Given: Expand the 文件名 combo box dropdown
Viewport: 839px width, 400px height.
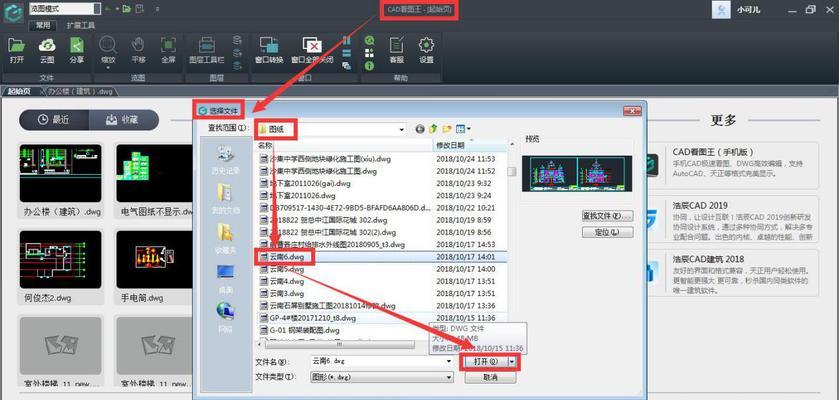Looking at the screenshot, I should coord(449,361).
